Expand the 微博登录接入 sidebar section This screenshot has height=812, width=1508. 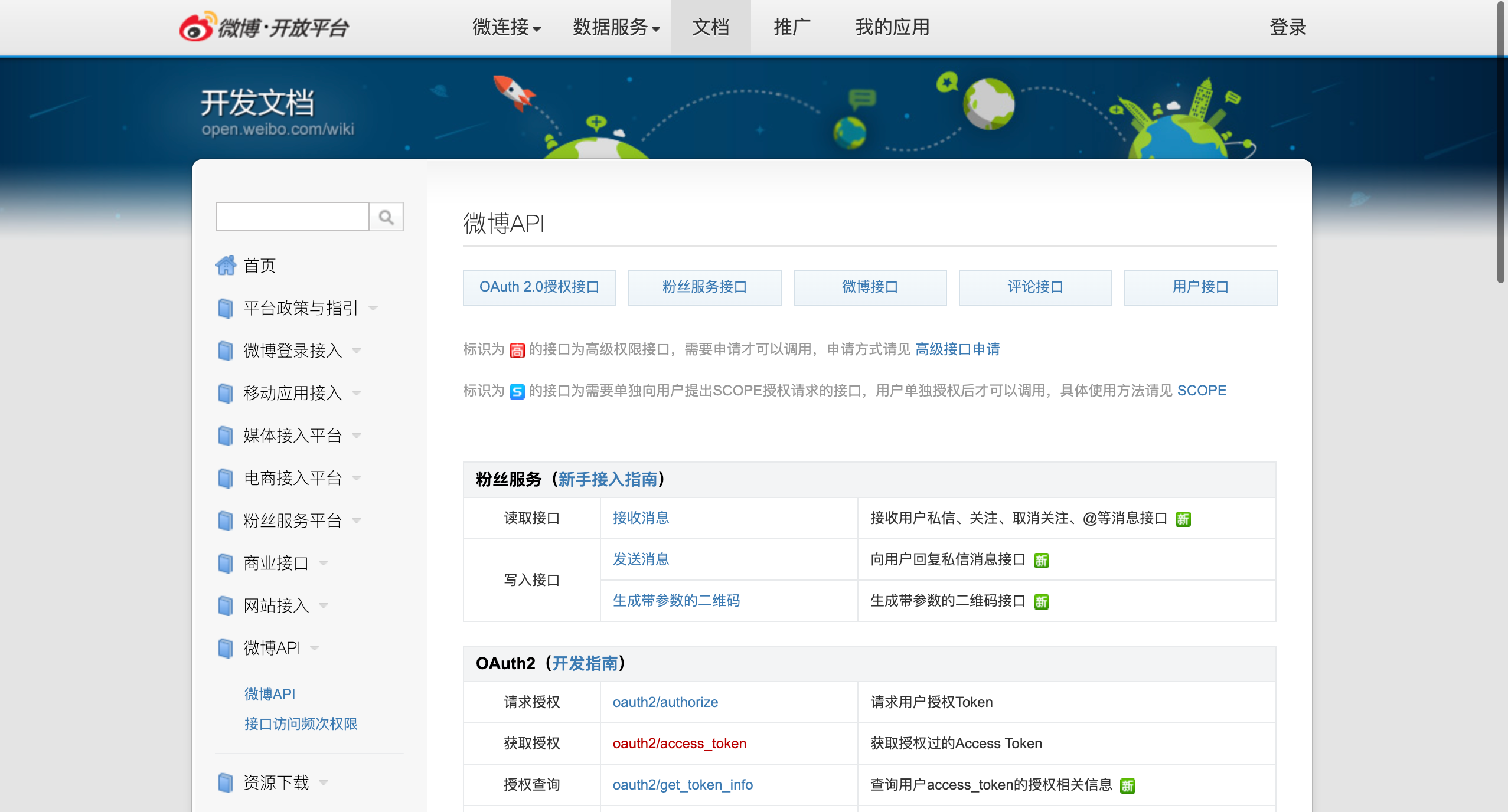coord(357,351)
